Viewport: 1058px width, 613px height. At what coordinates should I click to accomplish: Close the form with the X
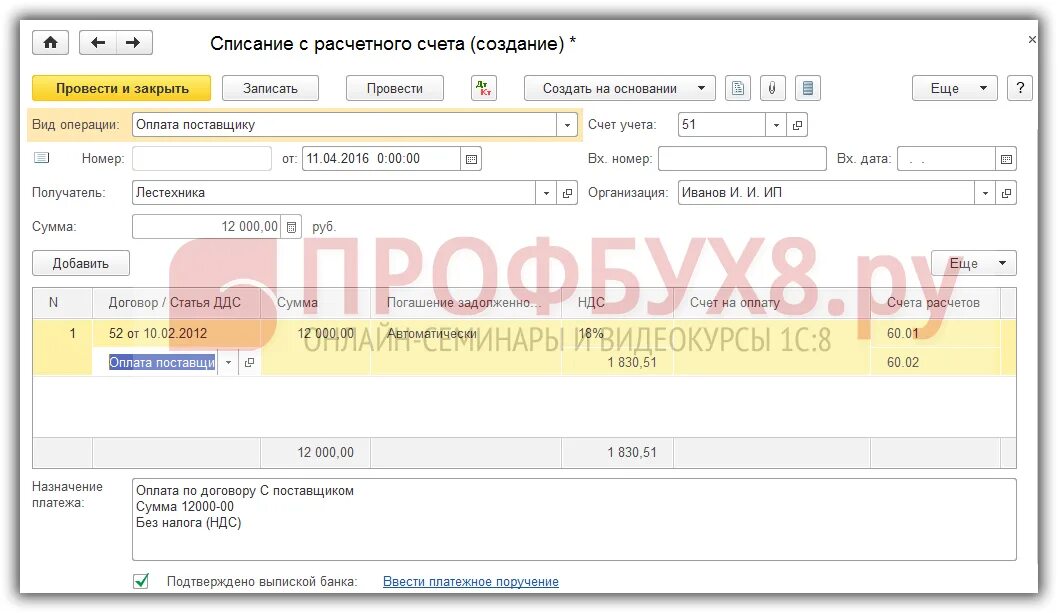coord(1032,40)
